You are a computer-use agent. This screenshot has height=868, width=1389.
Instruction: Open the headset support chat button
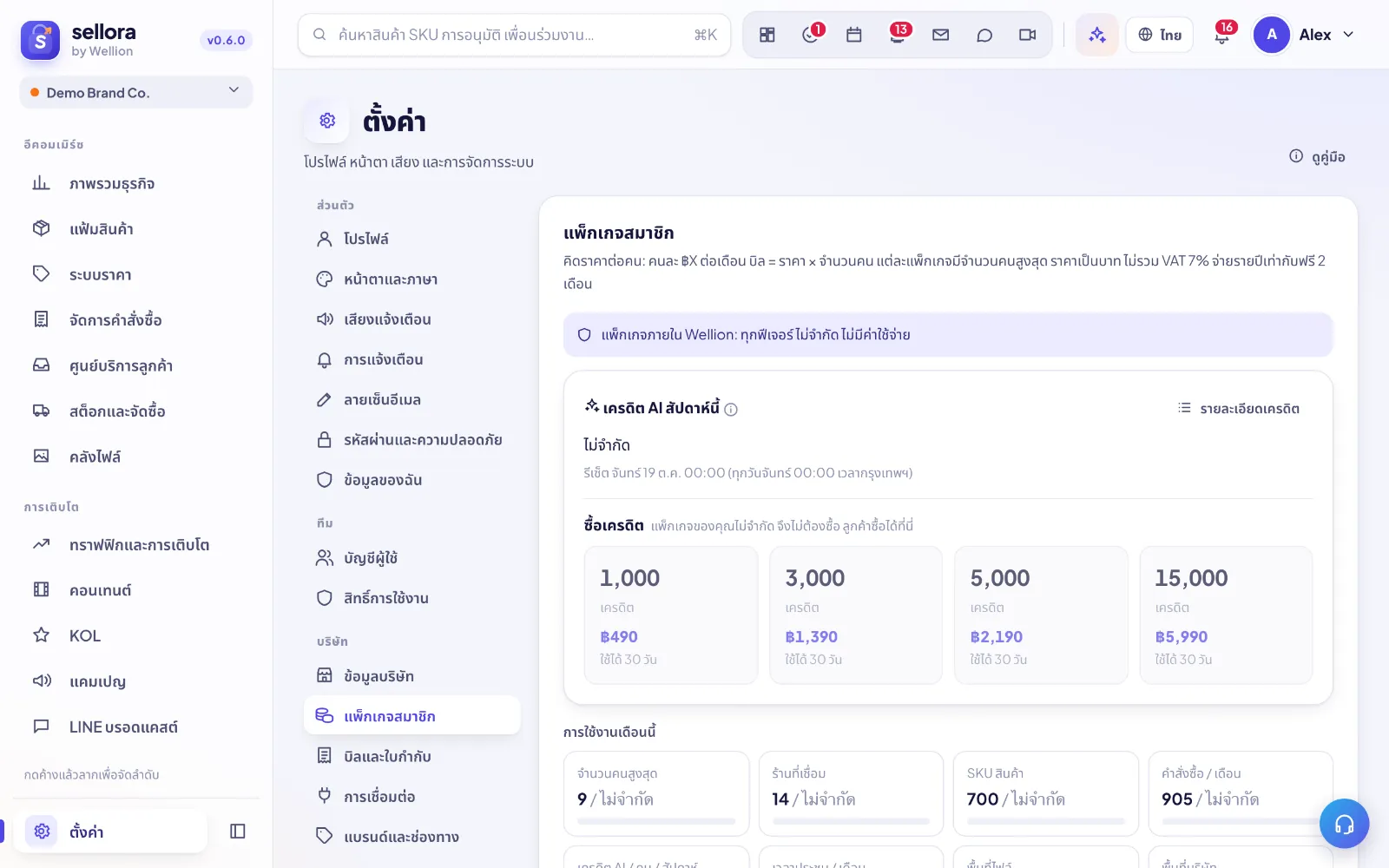(1344, 824)
